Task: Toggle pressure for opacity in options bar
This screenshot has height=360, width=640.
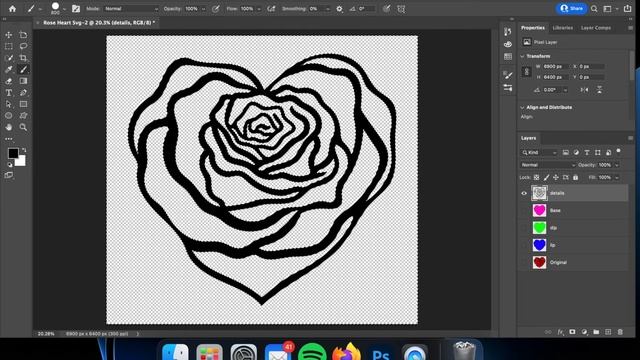Action: 216,9
